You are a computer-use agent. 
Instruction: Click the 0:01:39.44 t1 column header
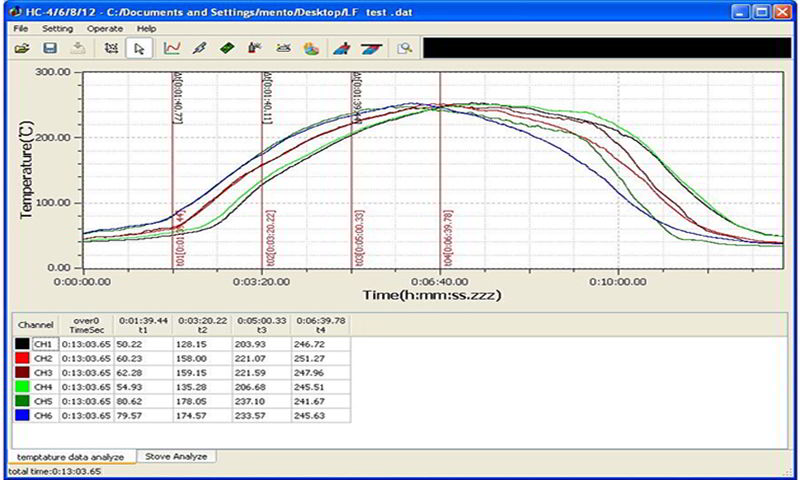coord(143,325)
